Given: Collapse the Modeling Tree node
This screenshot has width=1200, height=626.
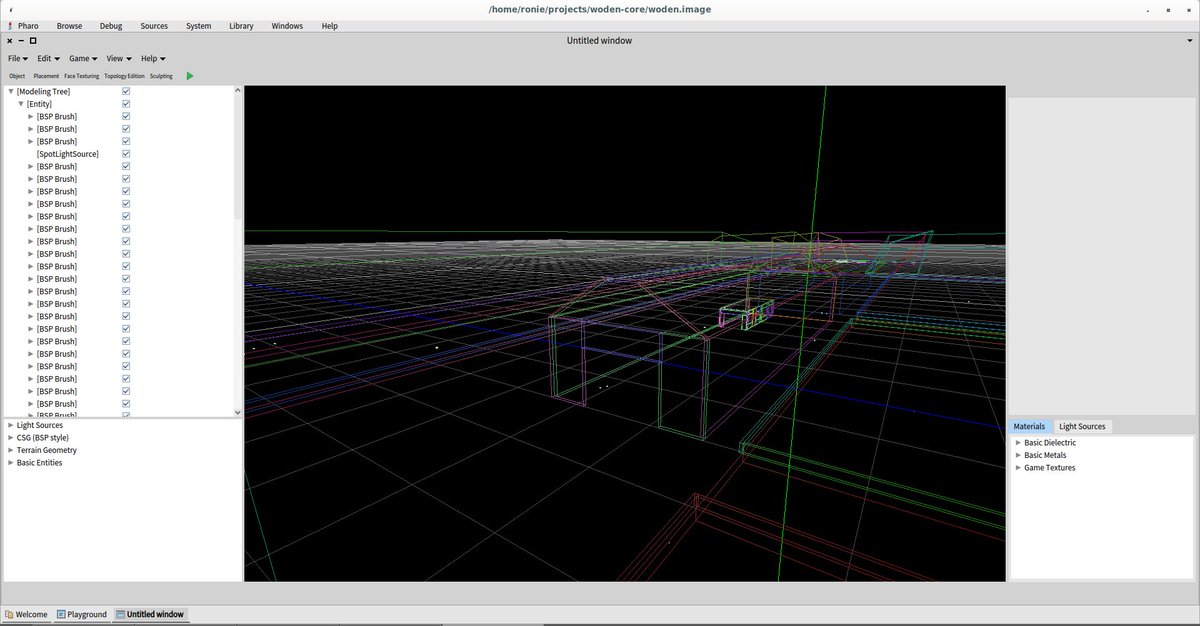Looking at the screenshot, I should (x=11, y=91).
